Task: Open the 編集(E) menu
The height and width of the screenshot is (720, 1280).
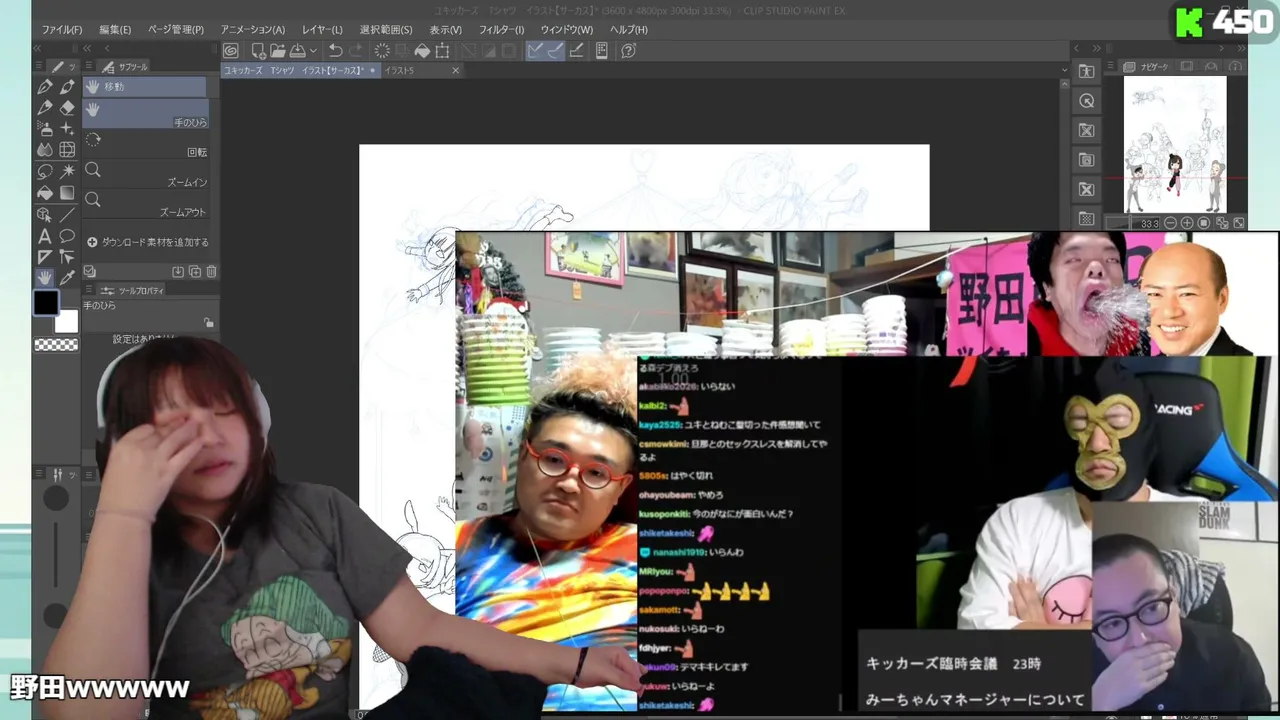Action: pyautogui.click(x=115, y=30)
